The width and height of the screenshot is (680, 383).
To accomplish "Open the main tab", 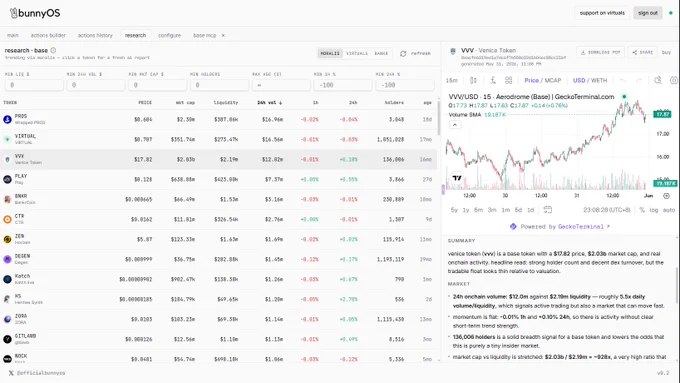I will pos(13,35).
